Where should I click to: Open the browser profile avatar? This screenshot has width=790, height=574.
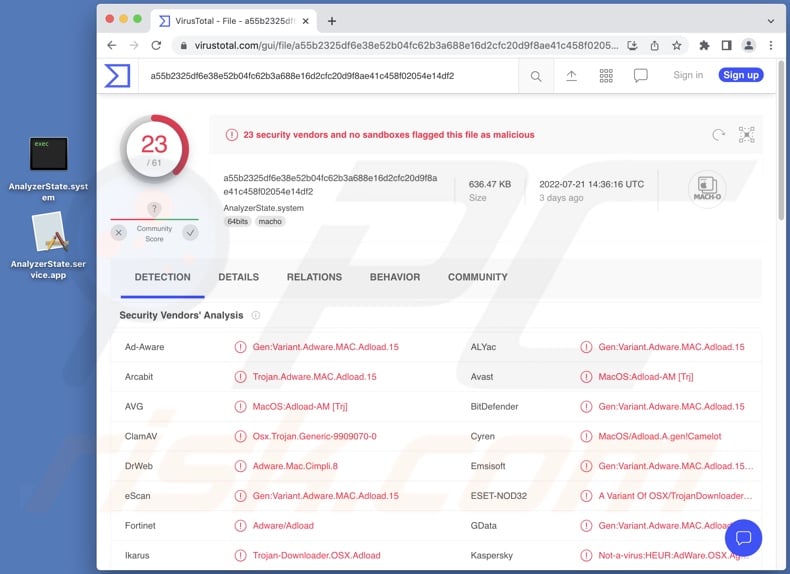pos(749,46)
